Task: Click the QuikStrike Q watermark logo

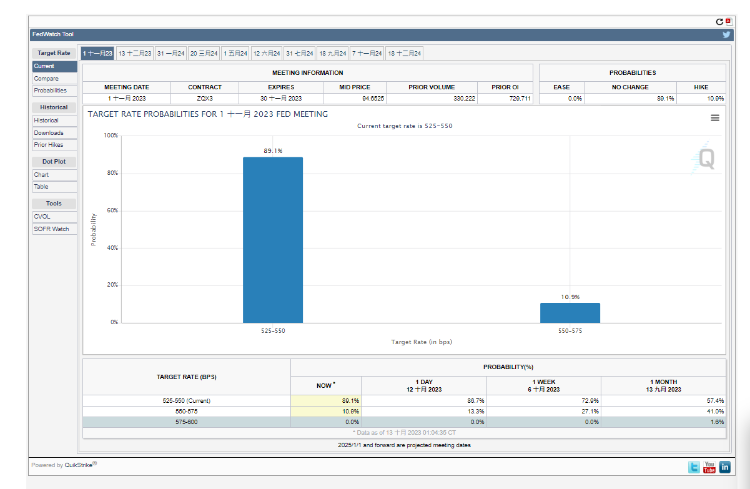Action: click(706, 158)
